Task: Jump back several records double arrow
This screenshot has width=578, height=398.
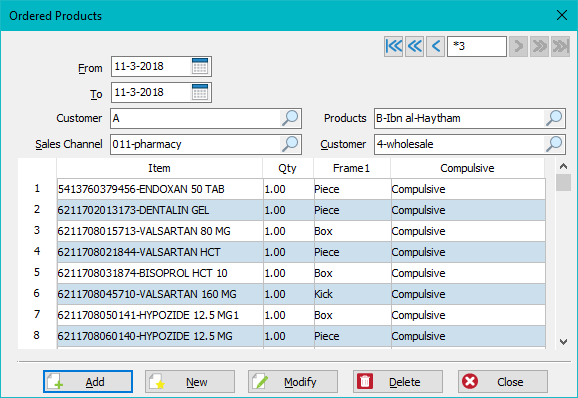Action: tap(414, 46)
